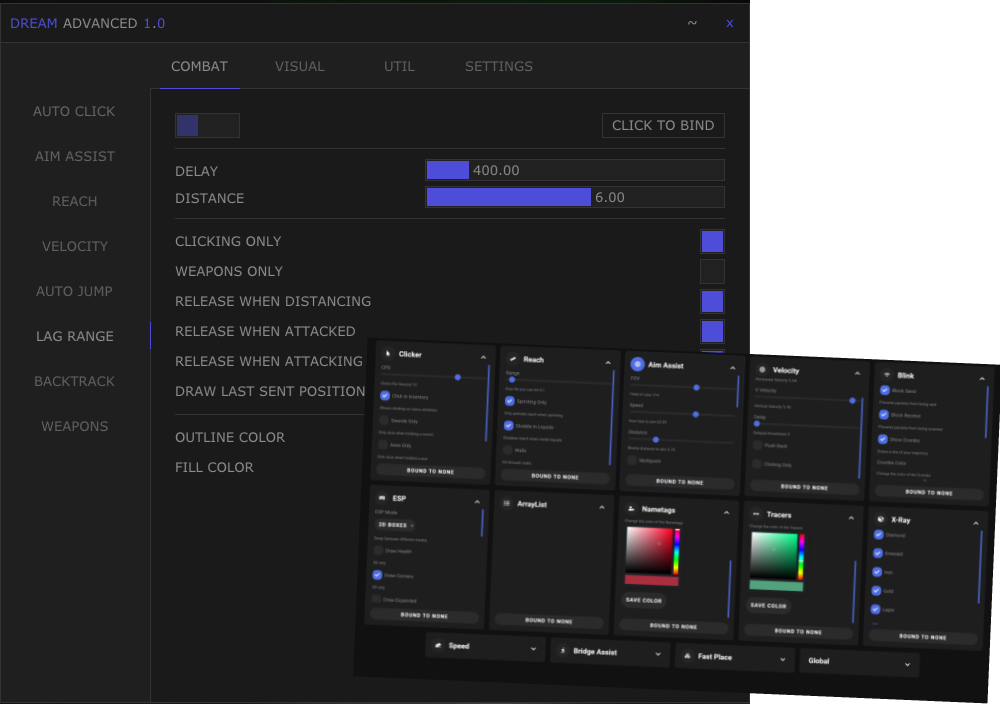Collapse the Velocity panel chevron
The image size is (1000, 704).
857,373
